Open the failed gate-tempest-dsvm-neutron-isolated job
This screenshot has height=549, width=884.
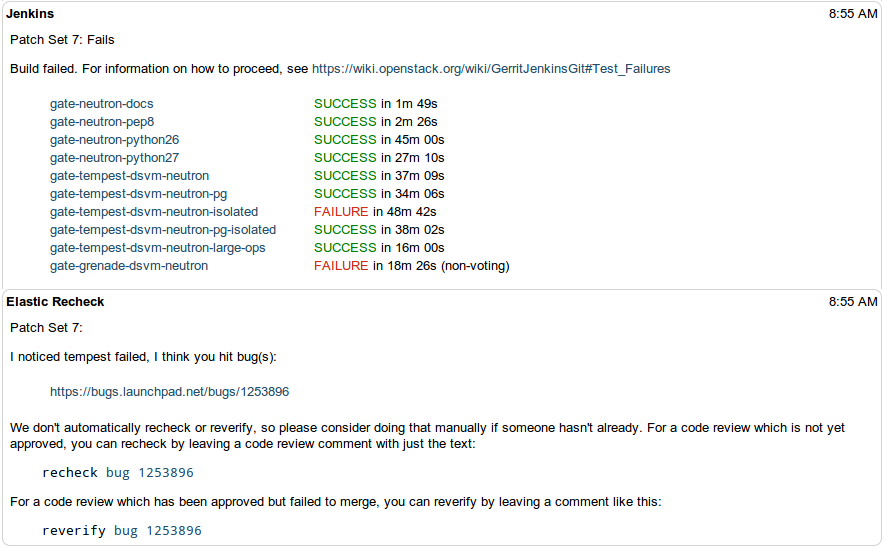point(154,212)
